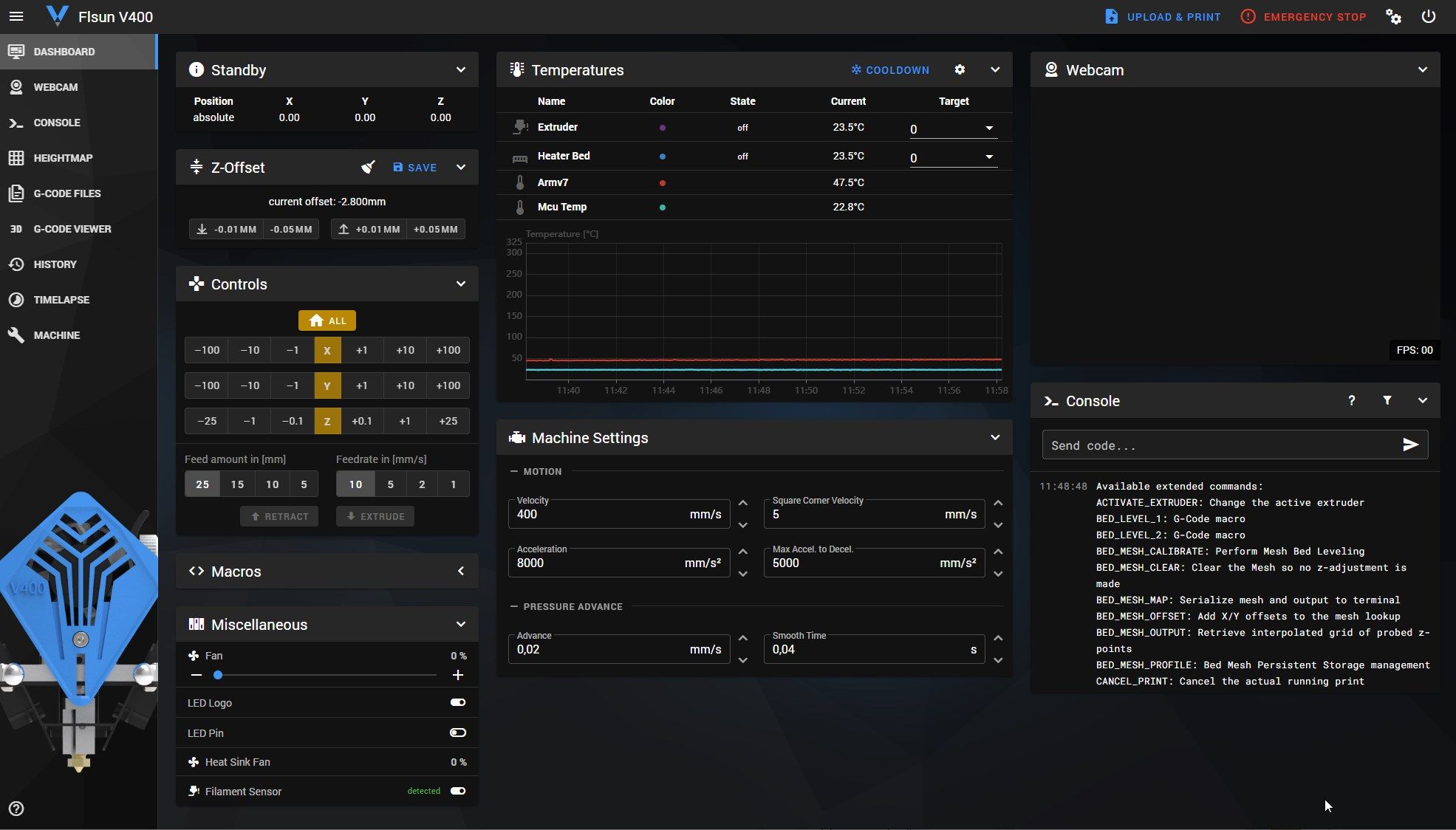Open temperature panel settings gear

[960, 69]
